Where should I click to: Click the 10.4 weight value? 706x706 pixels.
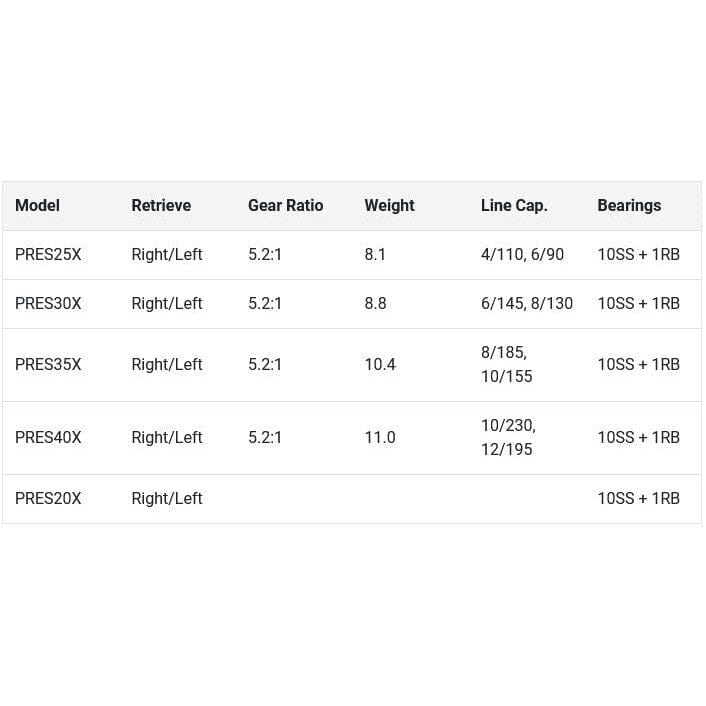(380, 364)
